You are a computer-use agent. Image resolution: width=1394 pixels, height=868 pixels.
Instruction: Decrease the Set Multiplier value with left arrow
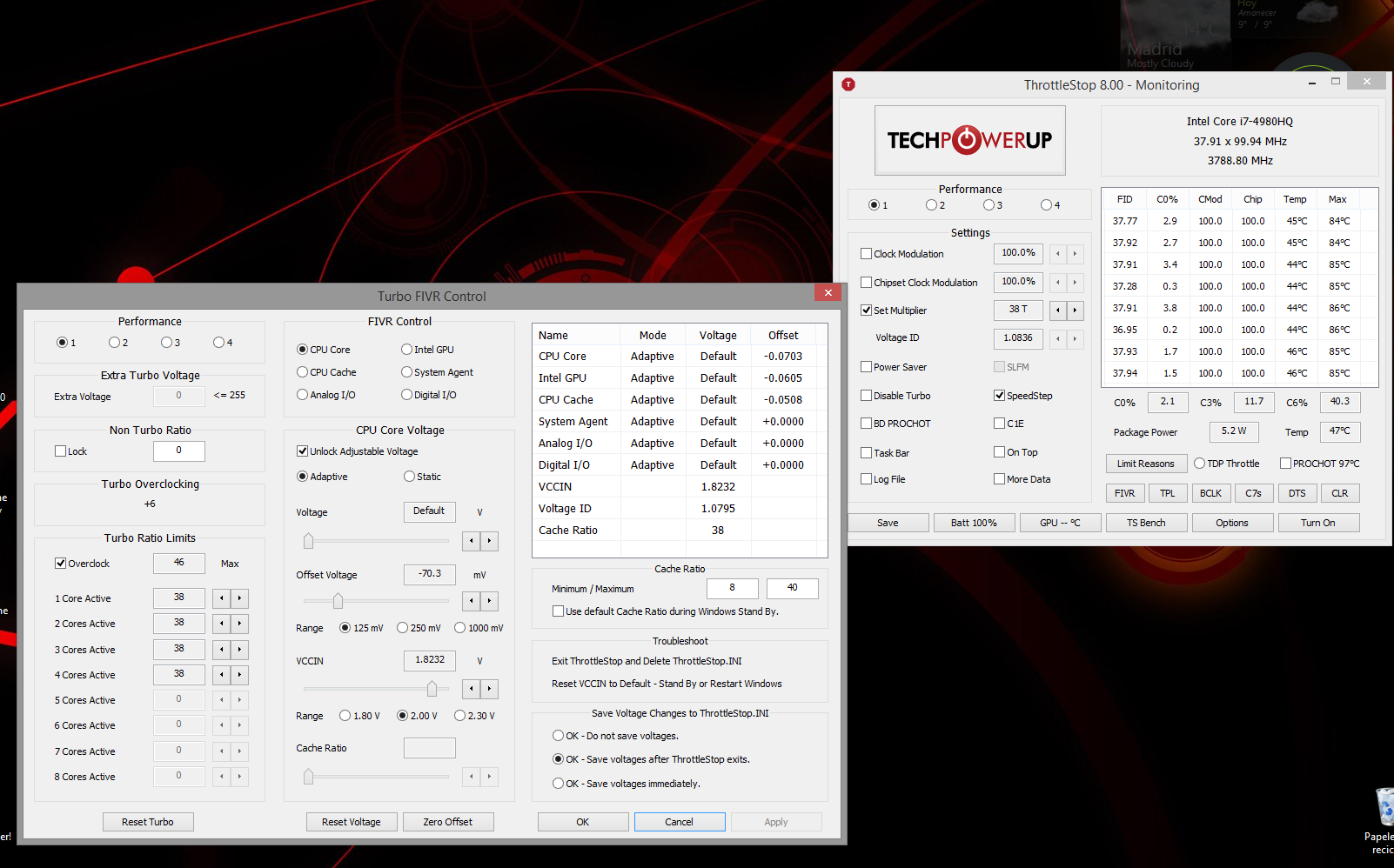[x=1058, y=310]
